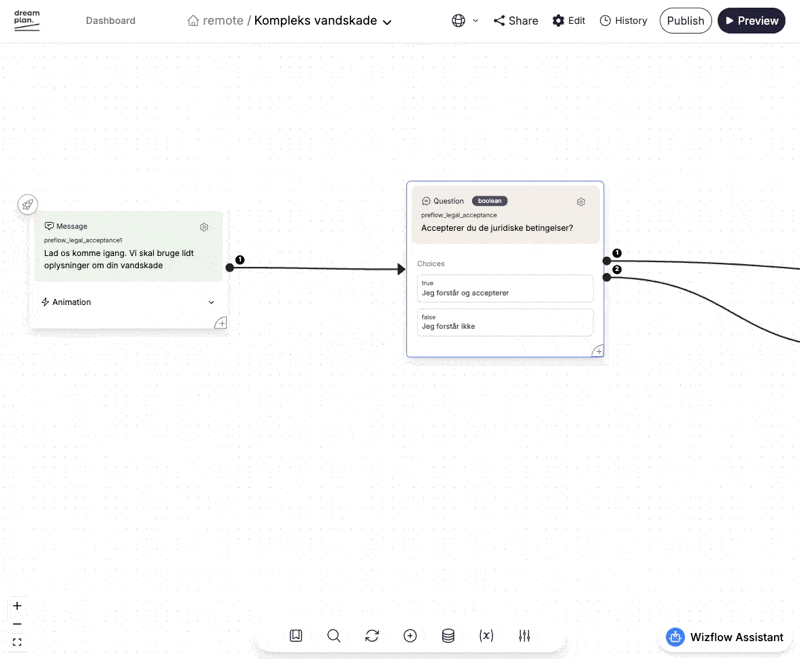Click the corner plus on Question node
The width and height of the screenshot is (800, 659).
click(598, 351)
